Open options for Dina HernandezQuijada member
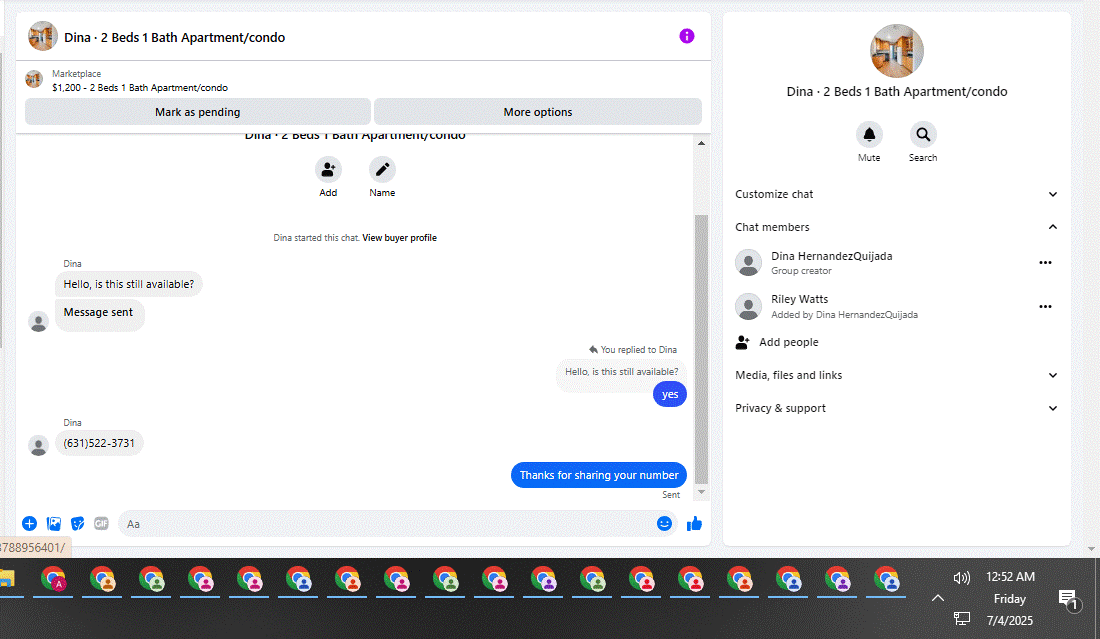This screenshot has height=639, width=1100. coord(1045,262)
